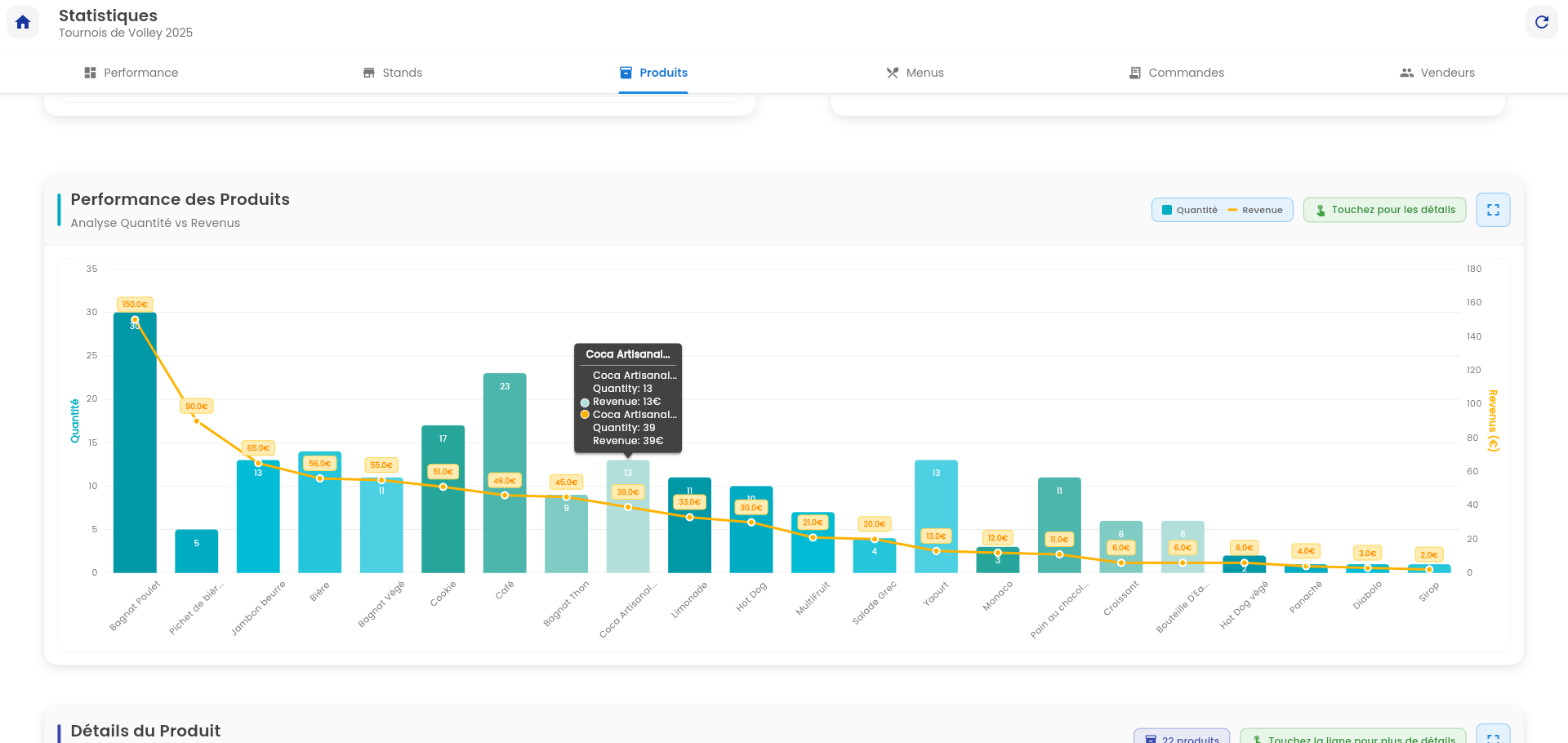The width and height of the screenshot is (1568, 743).
Task: Click the home icon button
Action: click(x=23, y=22)
